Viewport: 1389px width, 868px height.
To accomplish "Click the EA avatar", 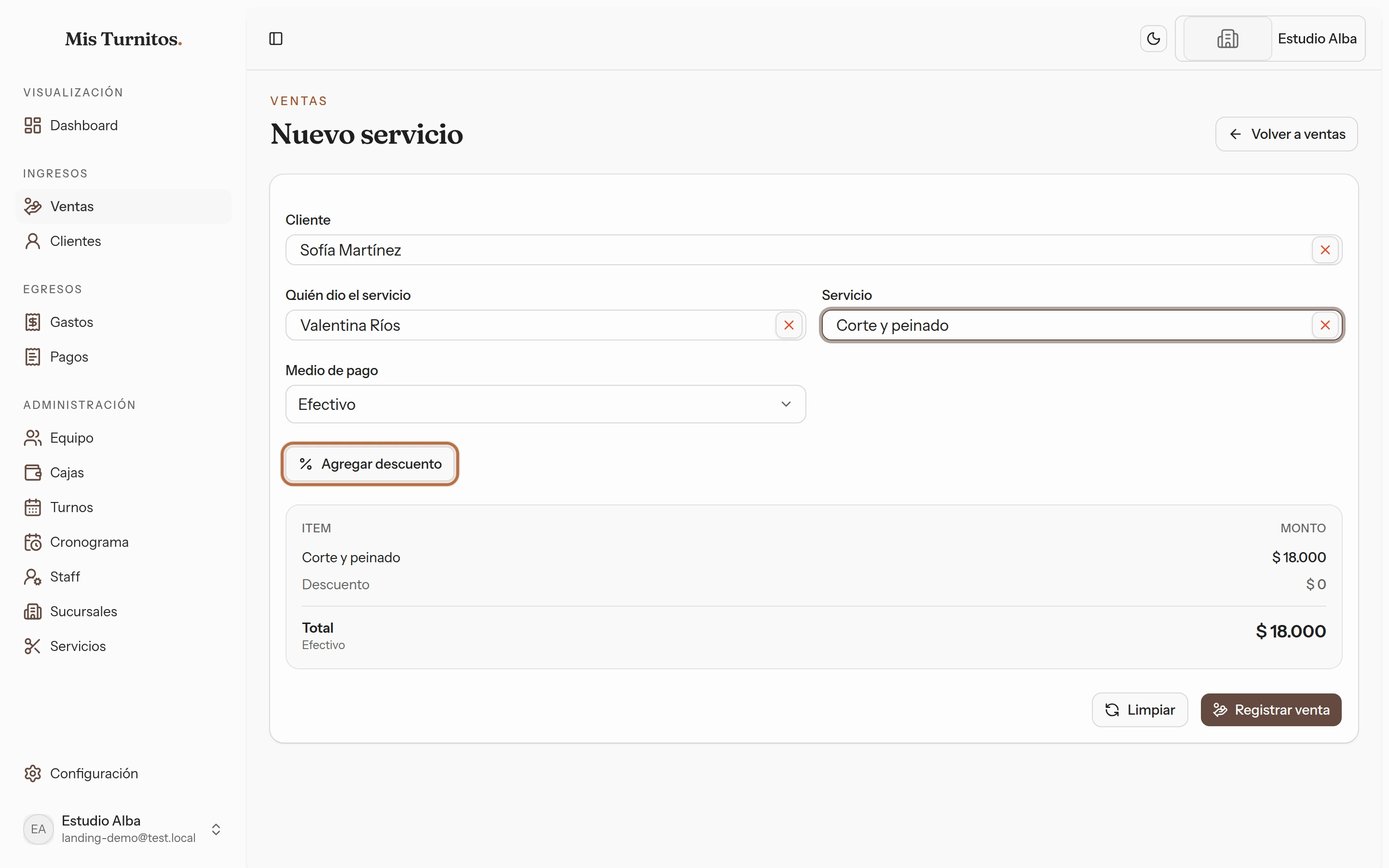I will click(39, 829).
